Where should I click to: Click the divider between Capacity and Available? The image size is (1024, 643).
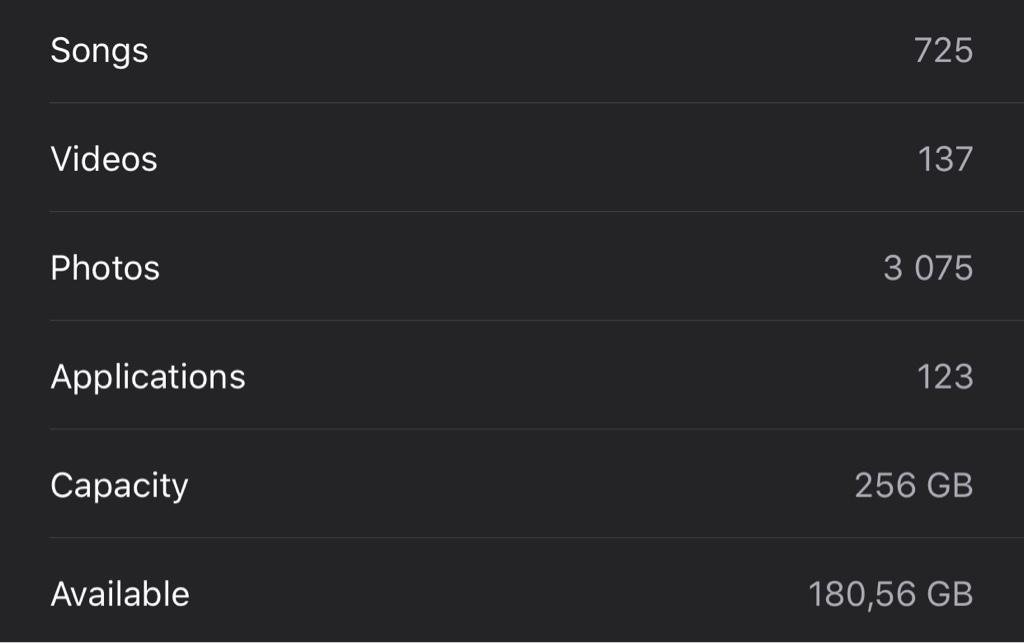[x=537, y=538]
